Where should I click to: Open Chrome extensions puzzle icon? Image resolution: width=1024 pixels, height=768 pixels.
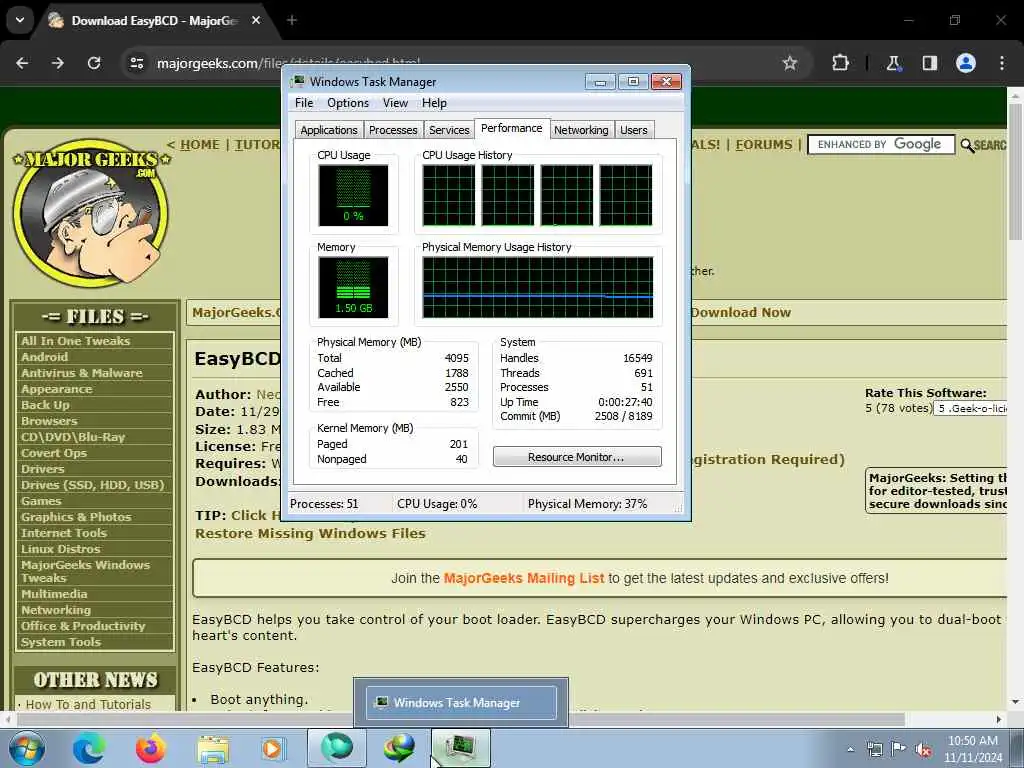(840, 63)
